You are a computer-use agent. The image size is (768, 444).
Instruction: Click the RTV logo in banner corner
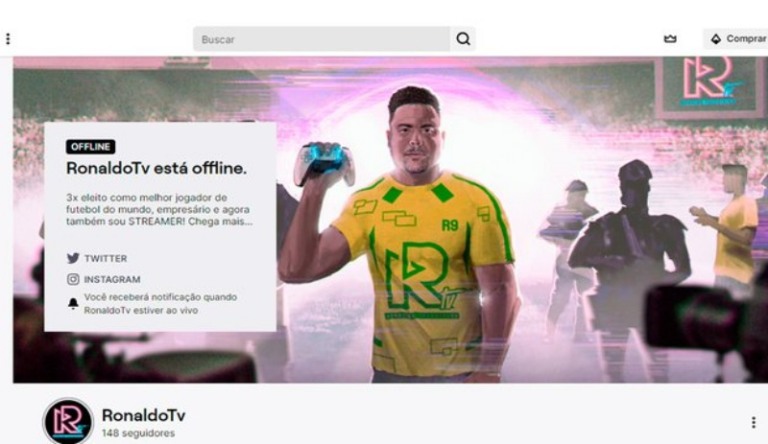710,83
